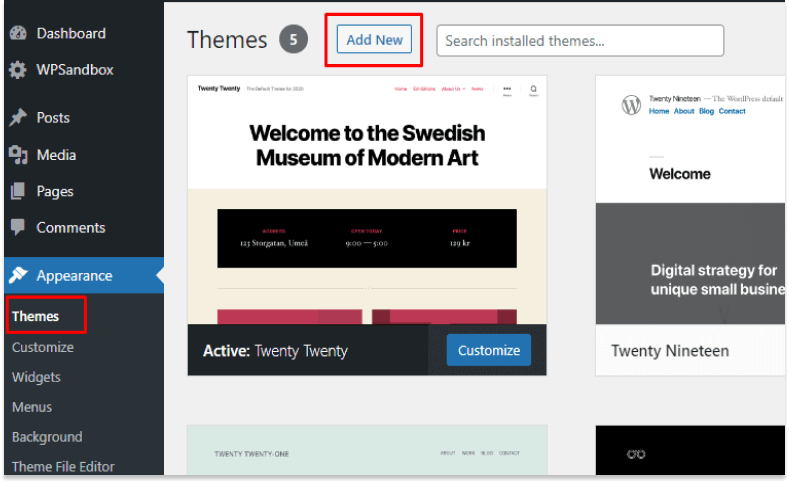Click the Media icon in sidebar
The height and width of the screenshot is (483, 789).
click(x=18, y=154)
